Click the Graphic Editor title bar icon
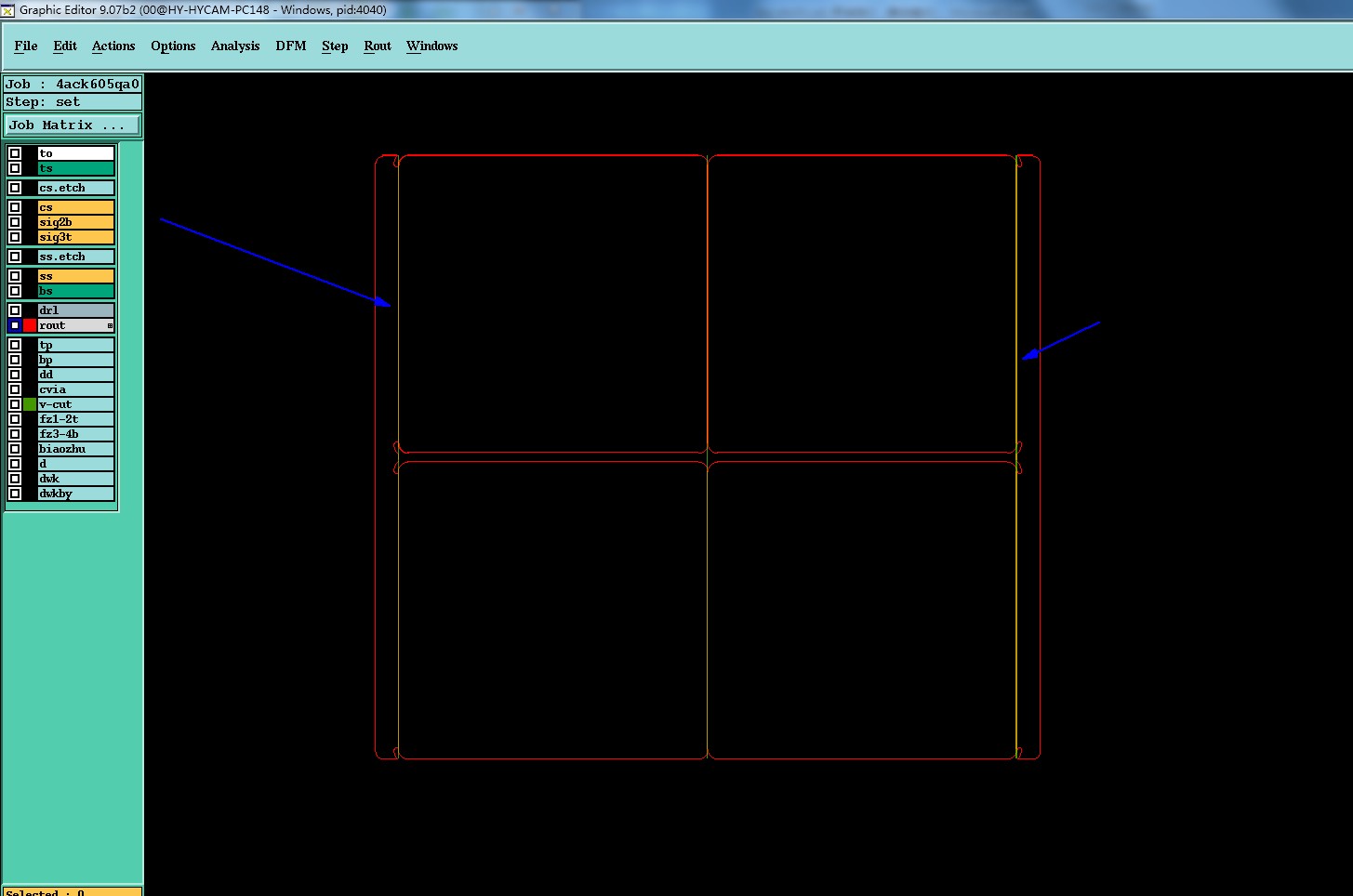This screenshot has height=896, width=1353. click(8, 10)
